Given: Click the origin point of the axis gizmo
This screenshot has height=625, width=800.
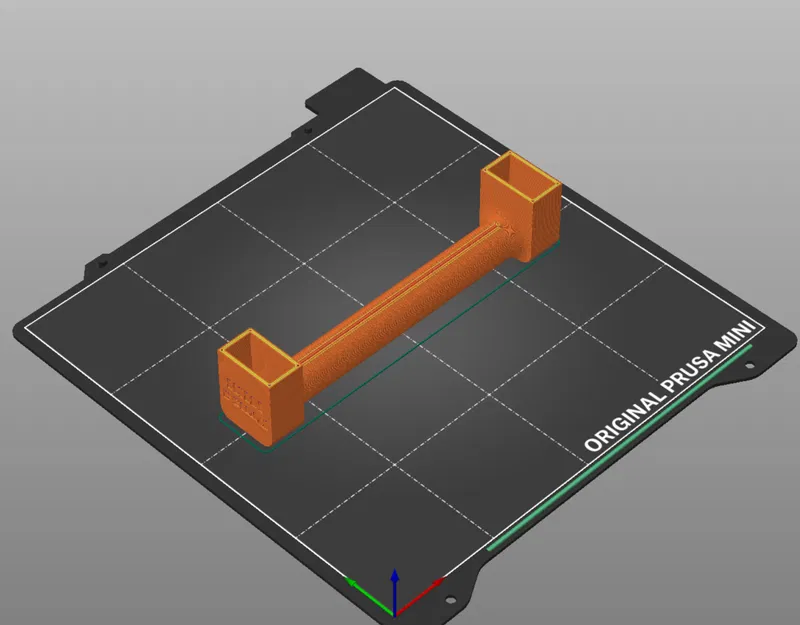Looking at the screenshot, I should (x=396, y=615).
